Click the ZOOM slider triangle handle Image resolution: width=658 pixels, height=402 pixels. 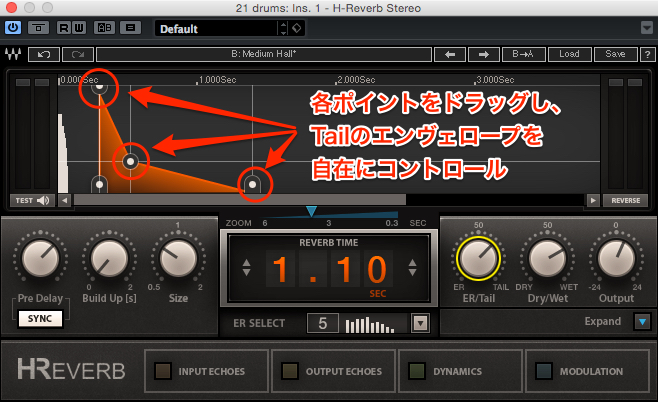[311, 211]
